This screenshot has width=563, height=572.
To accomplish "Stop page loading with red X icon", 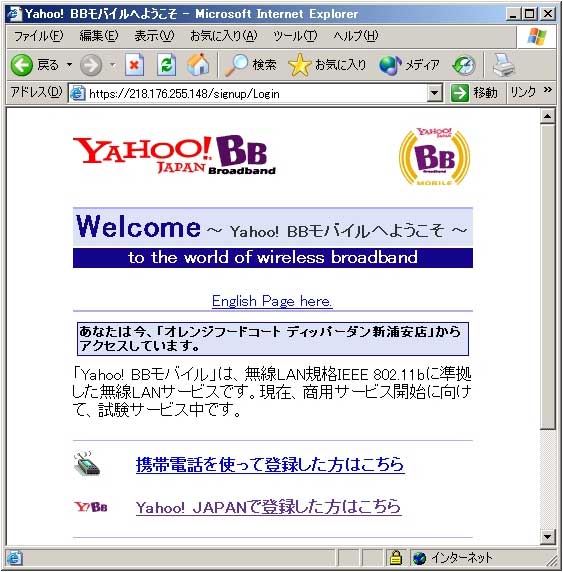I will 134,65.
